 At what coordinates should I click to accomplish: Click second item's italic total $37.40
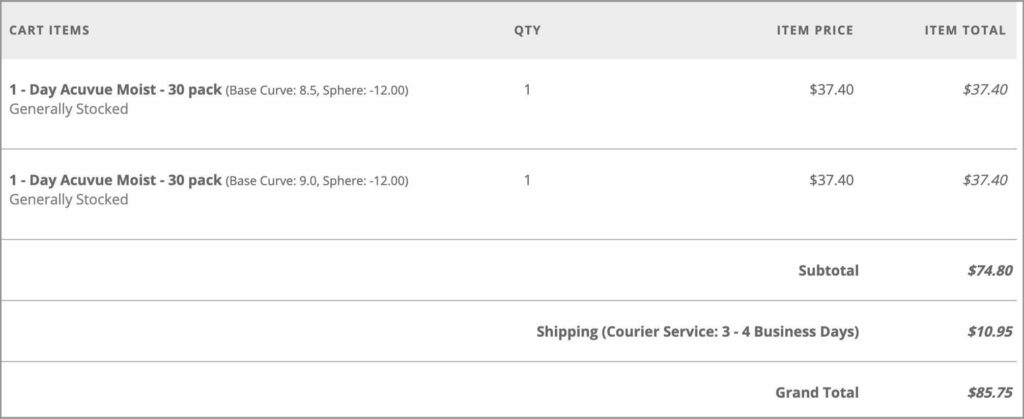coord(985,179)
